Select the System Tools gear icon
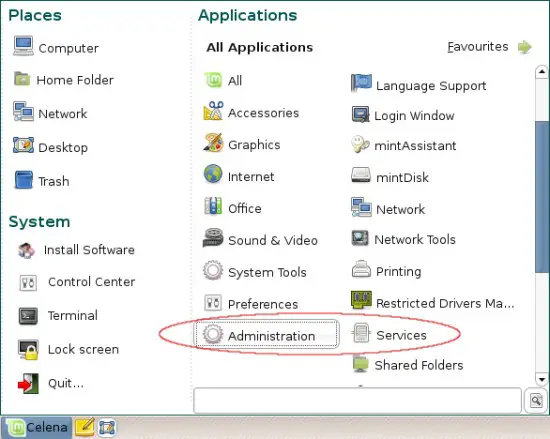The image size is (550, 439). pos(213,270)
